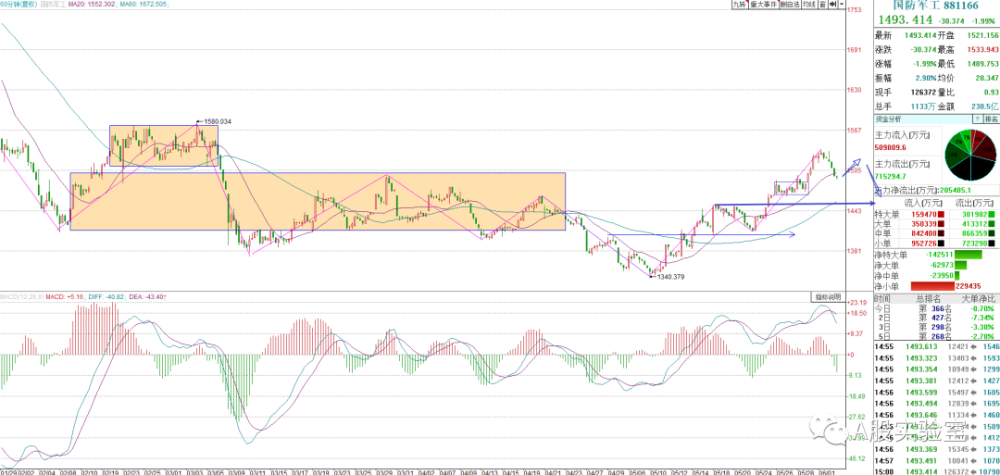
Task: Click the DIFF: -40.82 label
Action: (107, 297)
